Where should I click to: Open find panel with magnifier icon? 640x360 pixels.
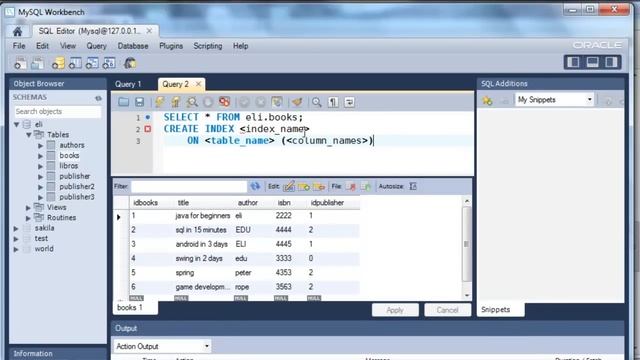click(x=317, y=102)
